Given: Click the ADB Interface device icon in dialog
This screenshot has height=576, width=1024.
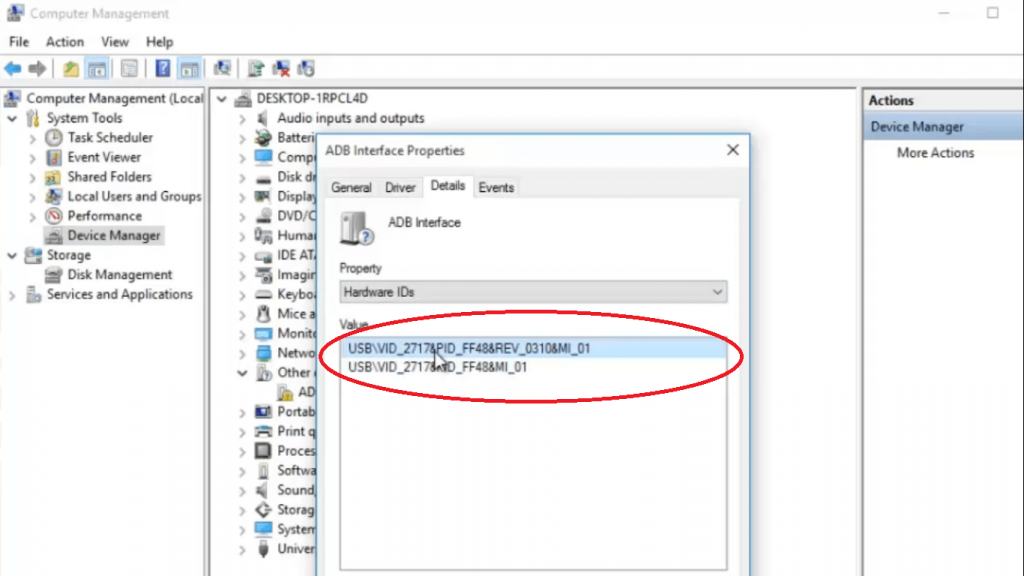Looking at the screenshot, I should click(356, 228).
